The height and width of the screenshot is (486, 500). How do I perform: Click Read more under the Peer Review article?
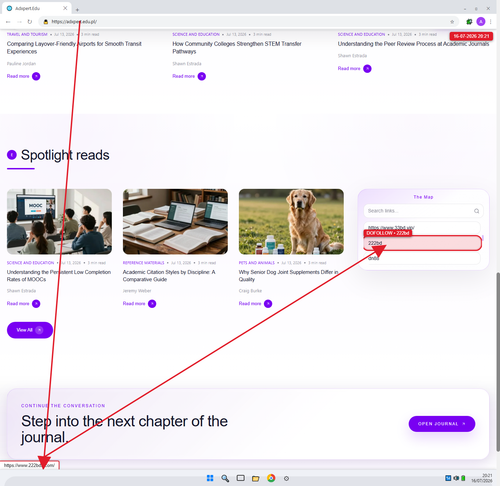(x=354, y=69)
